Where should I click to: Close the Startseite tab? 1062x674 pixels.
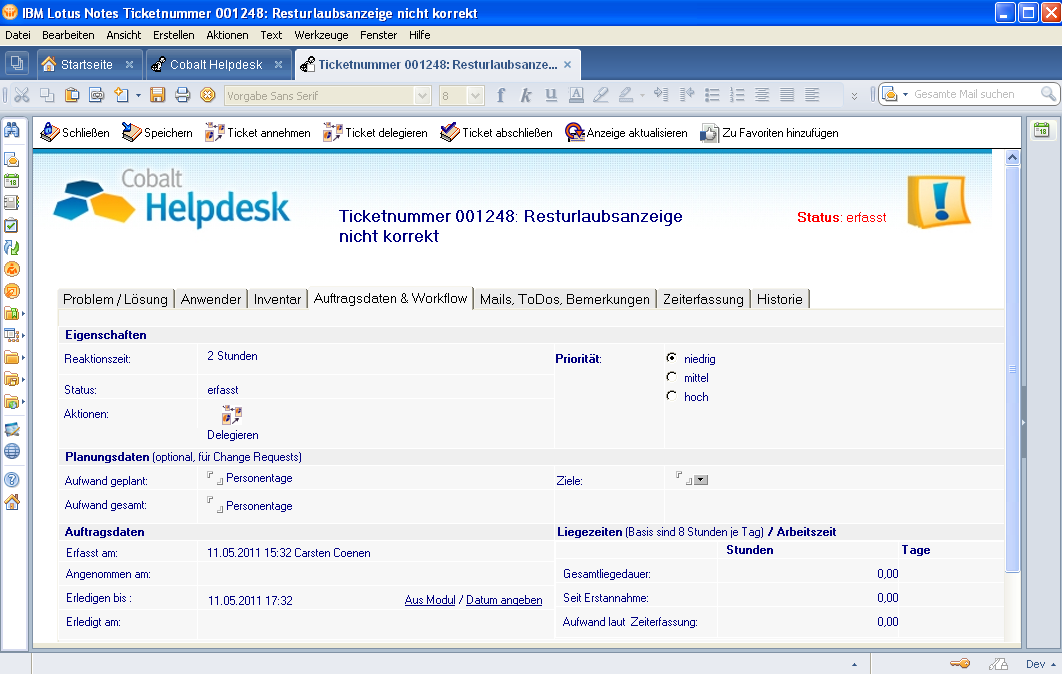click(129, 64)
